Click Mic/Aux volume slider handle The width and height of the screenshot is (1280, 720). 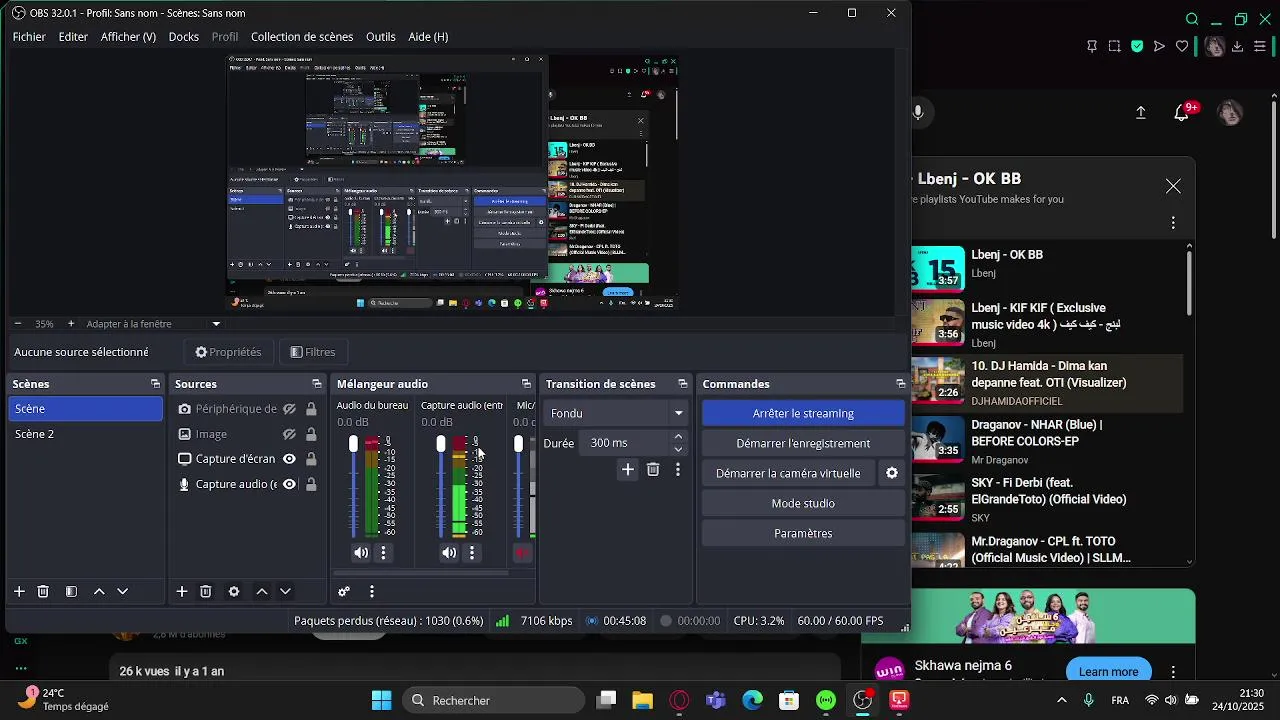pos(518,444)
